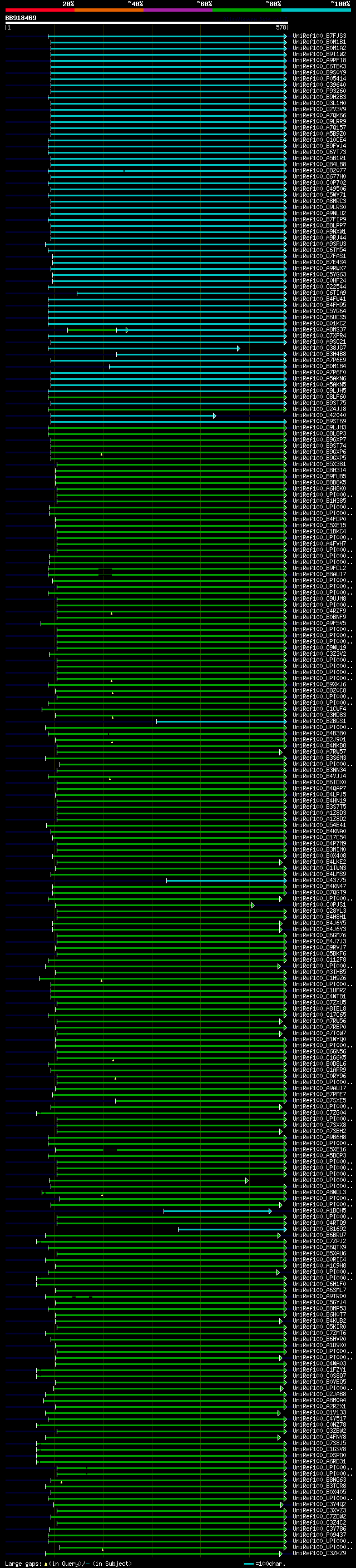Click hit label UniRef100_P93260

pyautogui.click(x=319, y=91)
